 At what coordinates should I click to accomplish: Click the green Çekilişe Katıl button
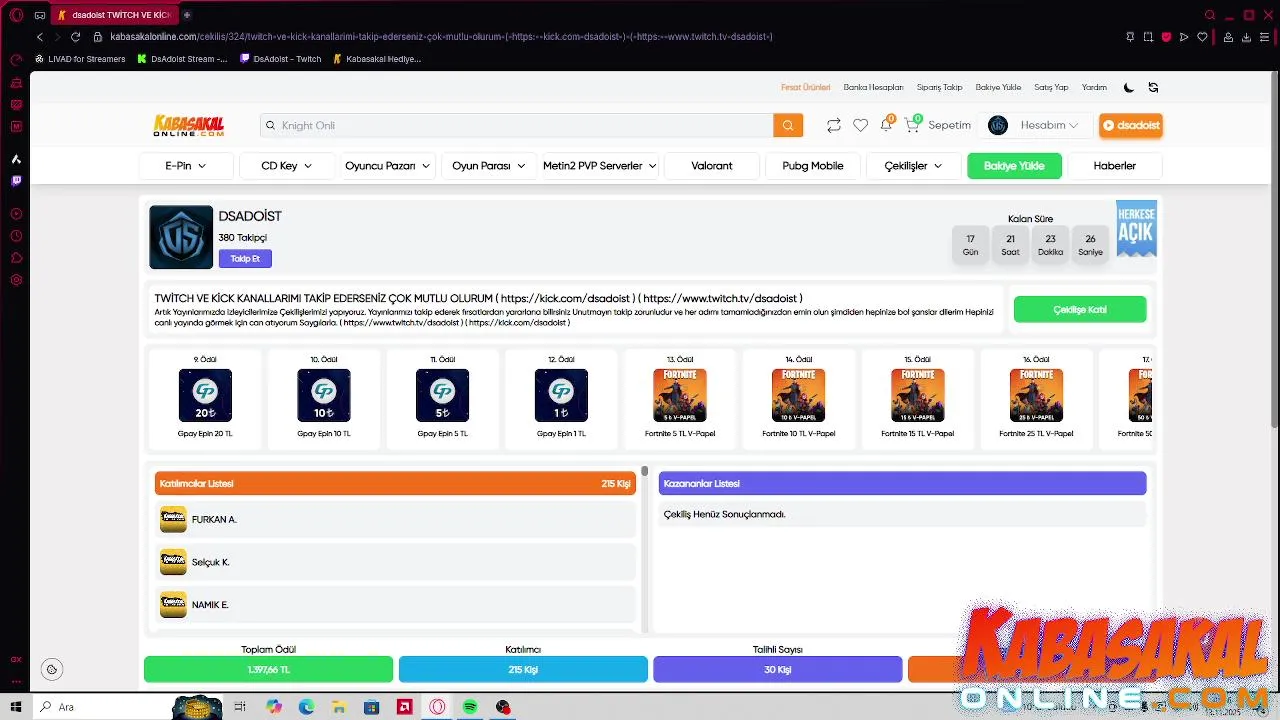pos(1080,309)
